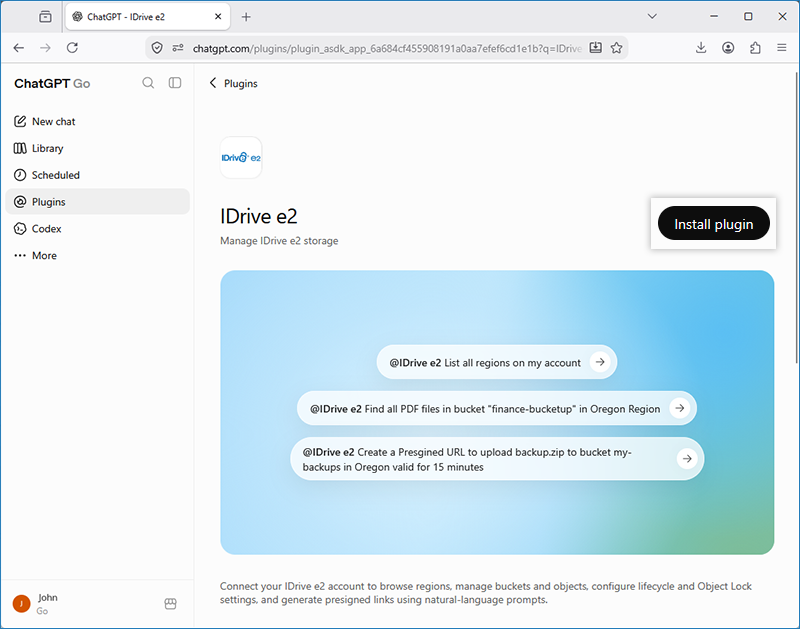Click arrow on Find all PDF files prompt

(x=680, y=408)
